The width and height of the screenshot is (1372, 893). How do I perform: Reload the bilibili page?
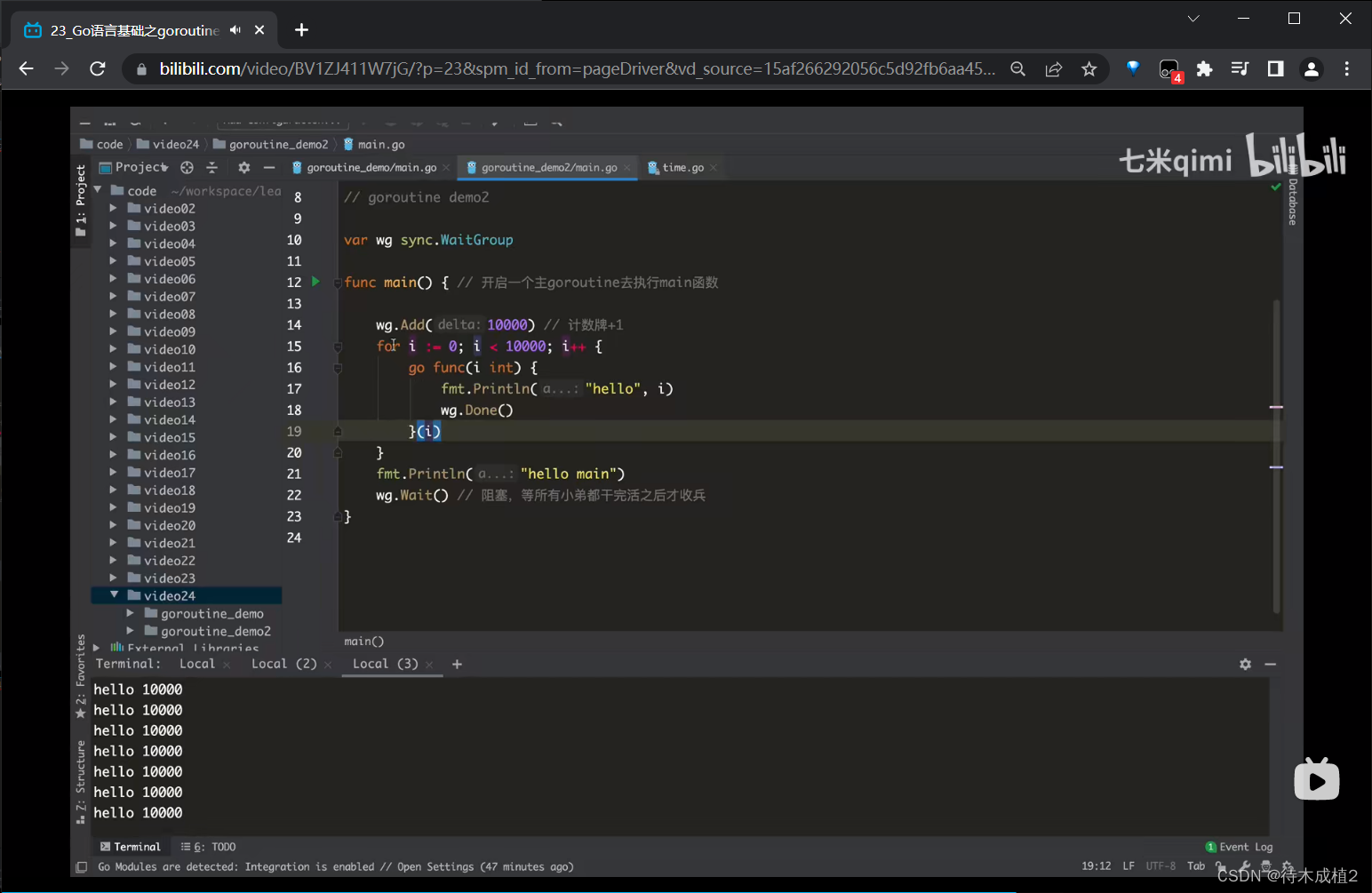click(x=98, y=68)
